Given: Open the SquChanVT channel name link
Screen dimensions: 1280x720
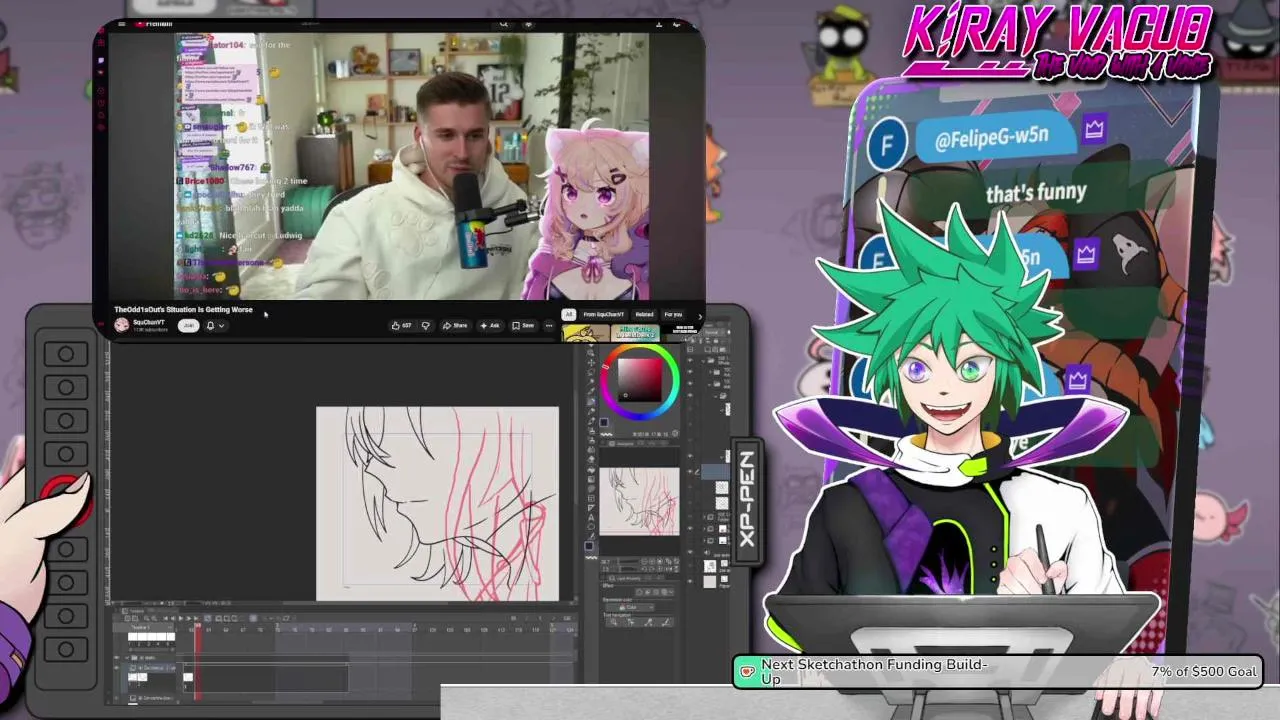Looking at the screenshot, I should pyautogui.click(x=149, y=322).
